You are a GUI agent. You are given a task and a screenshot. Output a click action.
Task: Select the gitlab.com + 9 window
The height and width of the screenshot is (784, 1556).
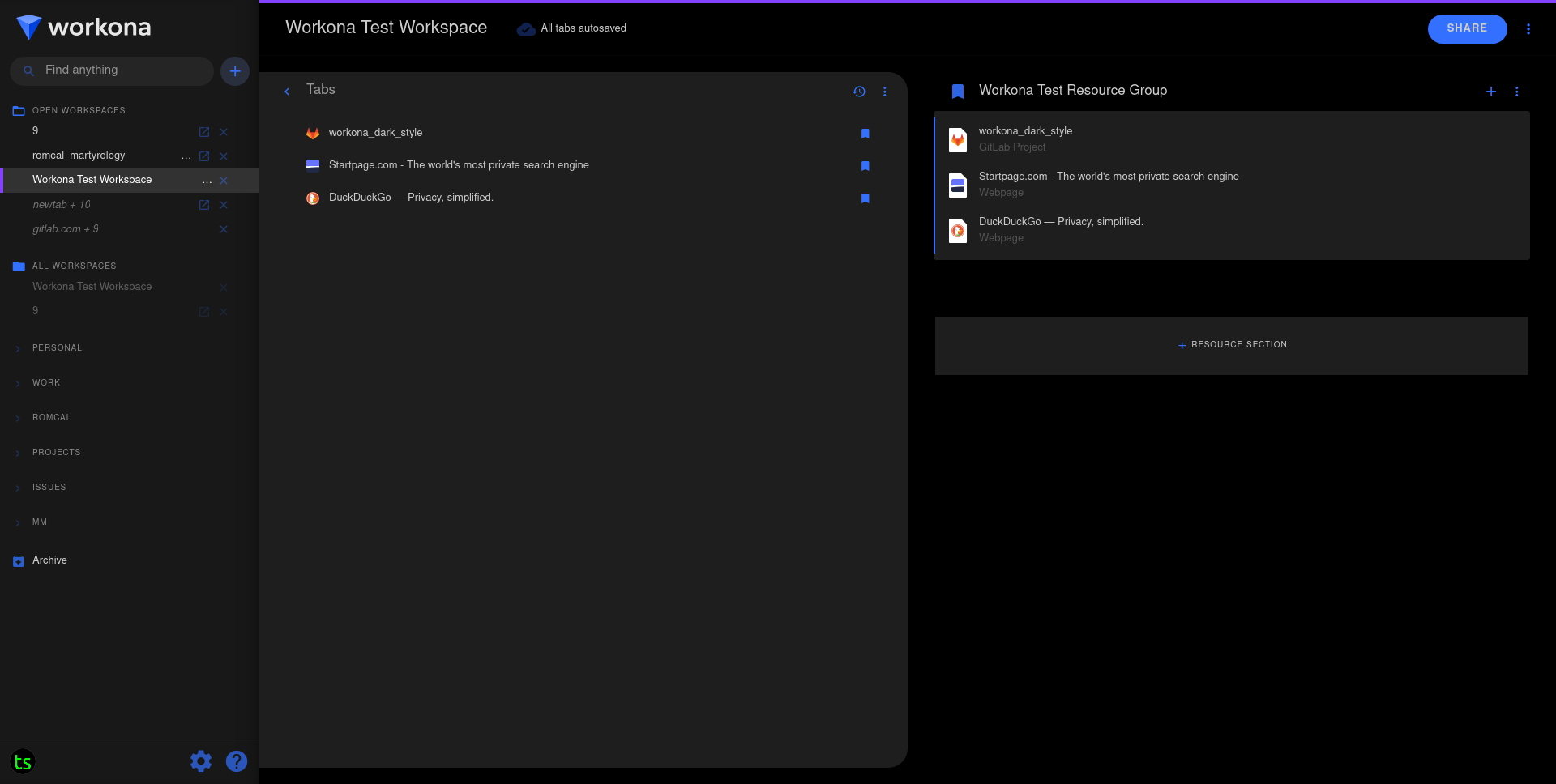pyautogui.click(x=66, y=229)
